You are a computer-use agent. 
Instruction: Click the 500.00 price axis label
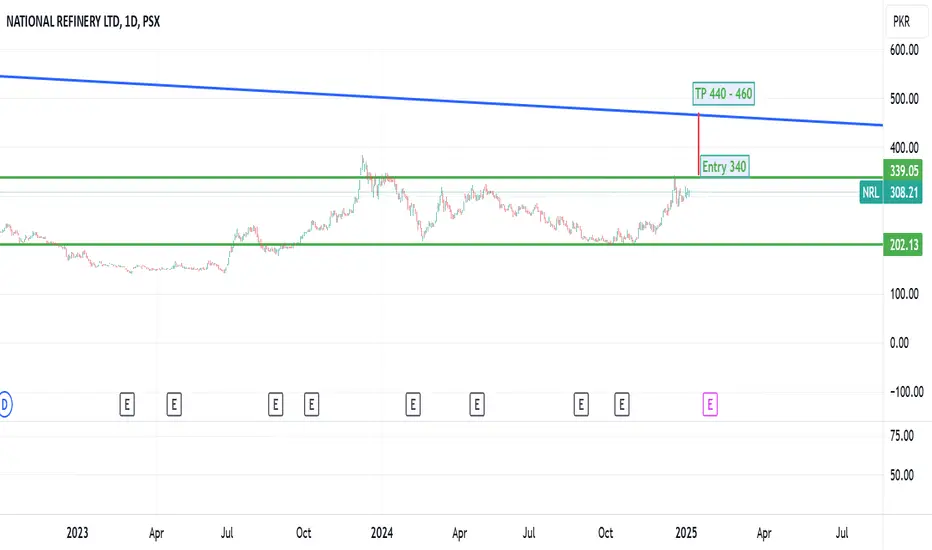point(903,99)
